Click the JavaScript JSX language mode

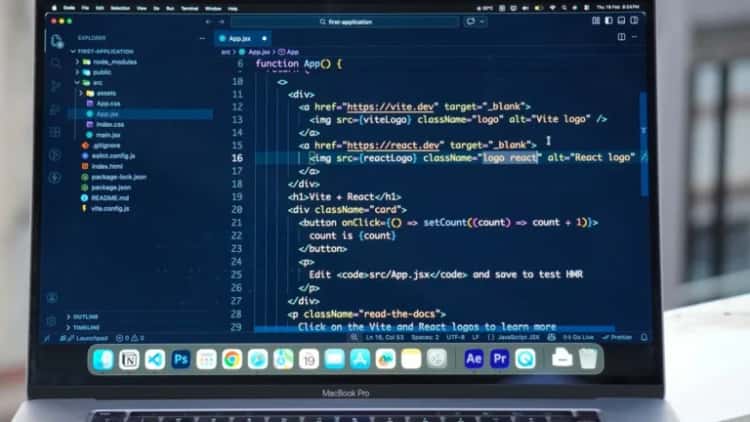tap(518, 337)
